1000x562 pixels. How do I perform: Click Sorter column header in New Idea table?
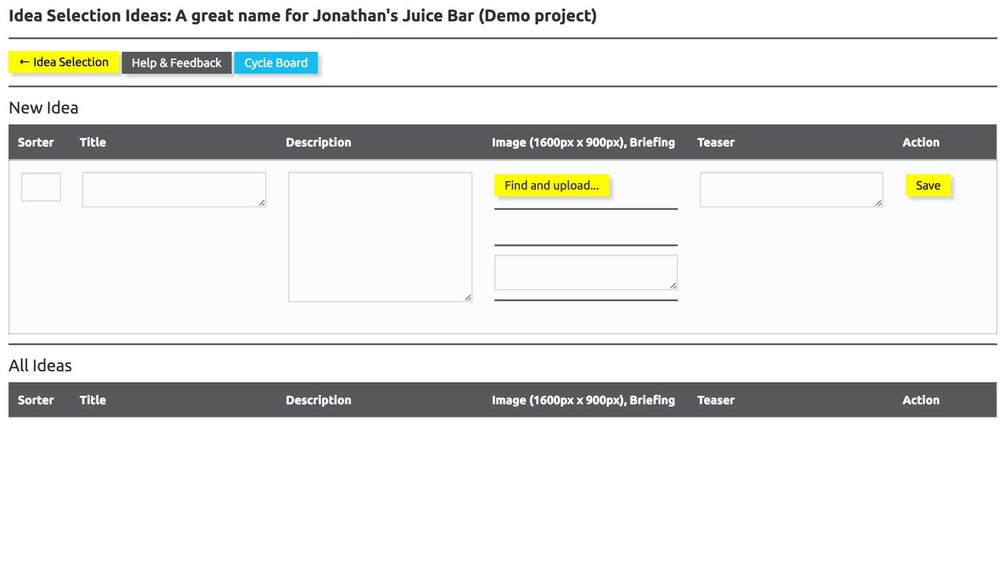pos(36,142)
